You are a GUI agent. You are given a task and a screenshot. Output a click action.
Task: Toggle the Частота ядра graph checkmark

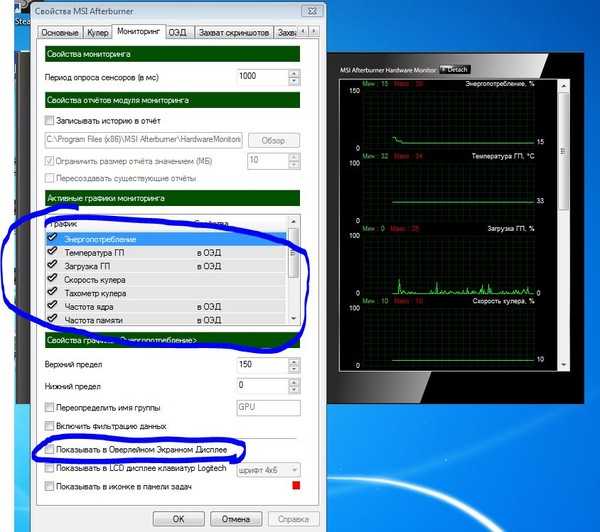(52, 305)
